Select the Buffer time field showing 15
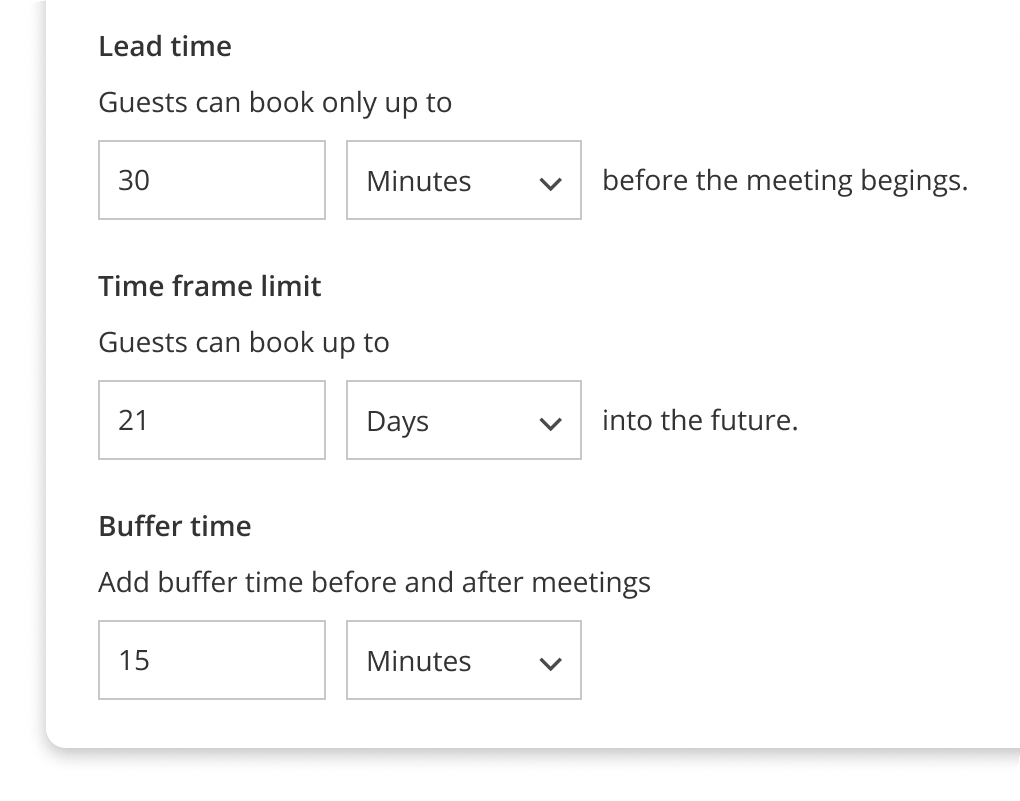The image size is (1020, 801). pyautogui.click(x=211, y=660)
